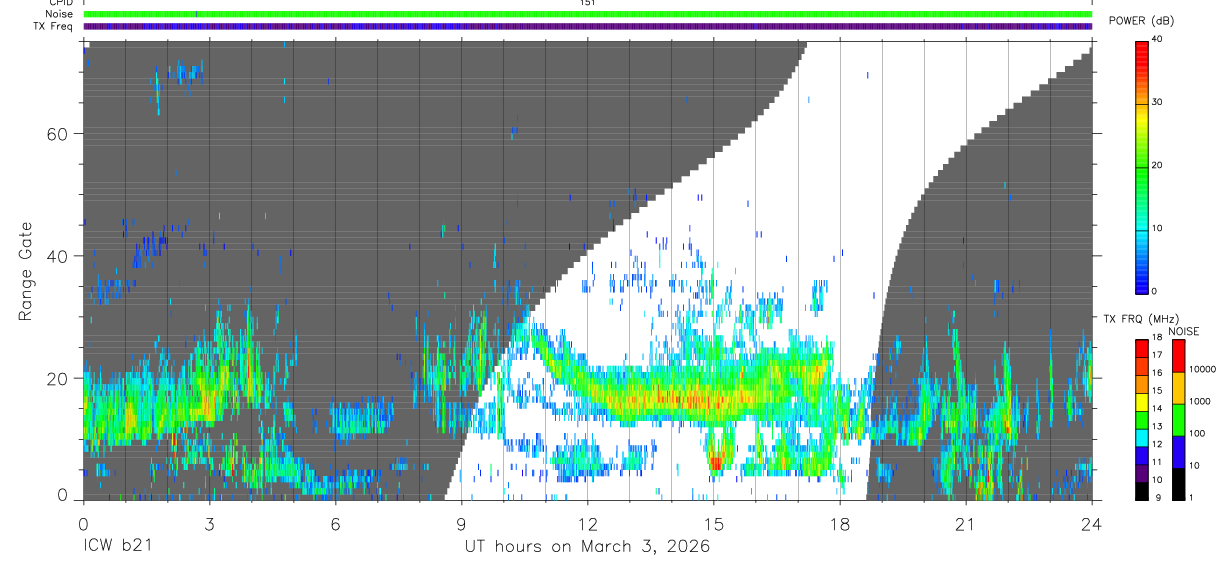Click the green Noise strip bar
This screenshot has height=567, width=1228.
[588, 14]
